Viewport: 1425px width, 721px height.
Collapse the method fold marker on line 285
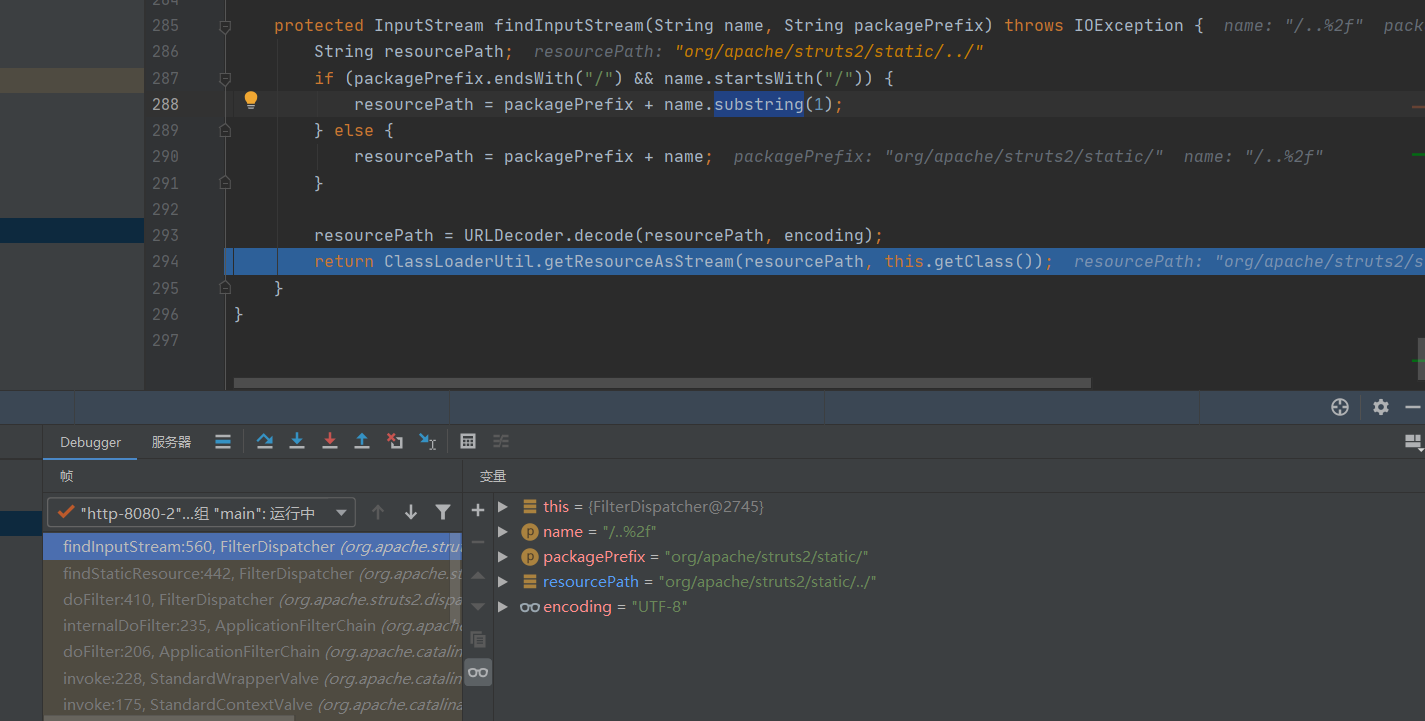(x=225, y=26)
